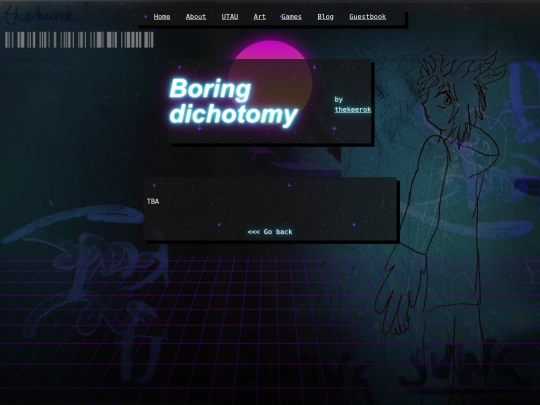The height and width of the screenshot is (405, 540).
Task: Go to the About page
Action: pyautogui.click(x=196, y=17)
